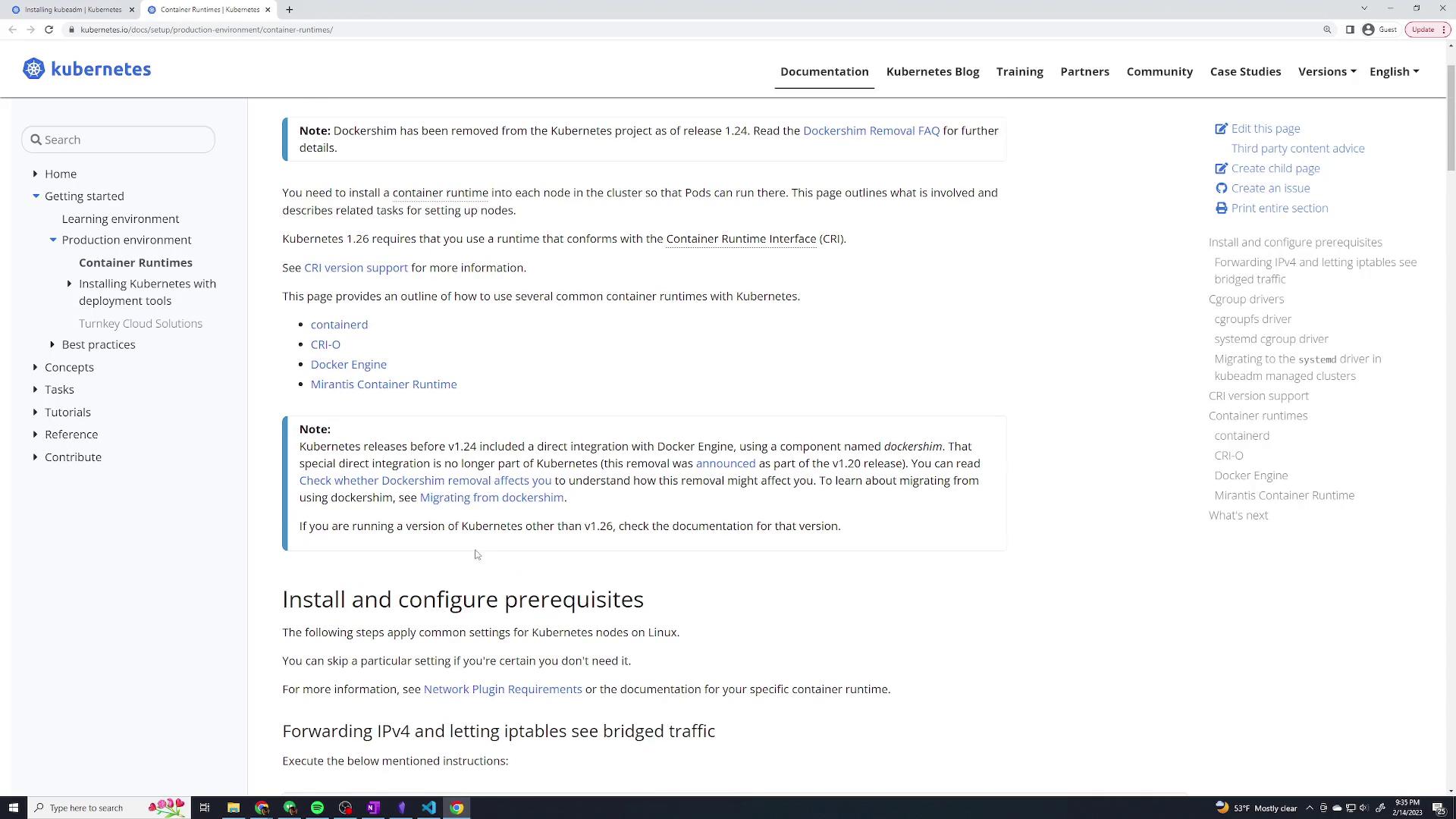The image size is (1456, 819).
Task: Click the Create an issue GitHub icon
Action: click(x=1221, y=188)
